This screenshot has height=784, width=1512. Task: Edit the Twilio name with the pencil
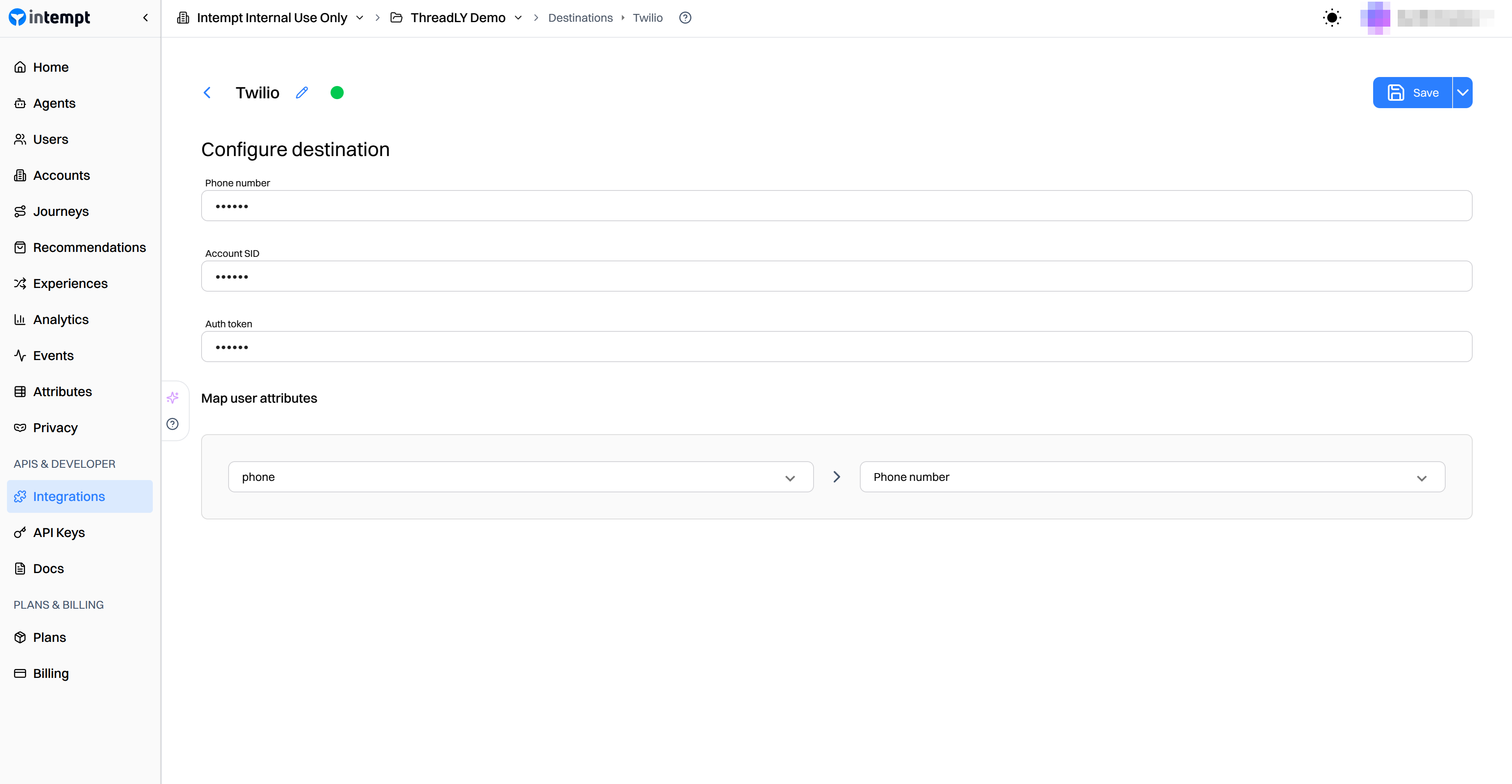coord(301,93)
